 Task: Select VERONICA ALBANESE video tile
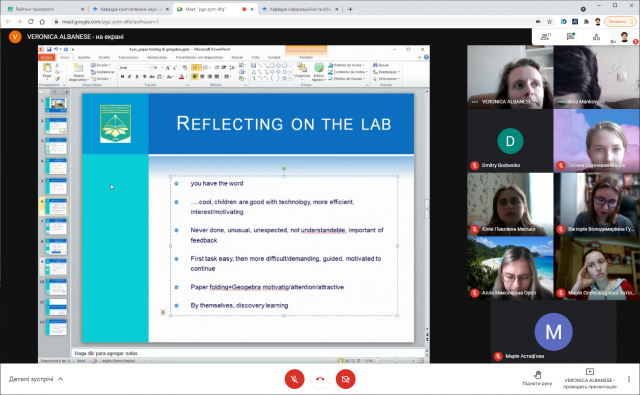(510, 77)
